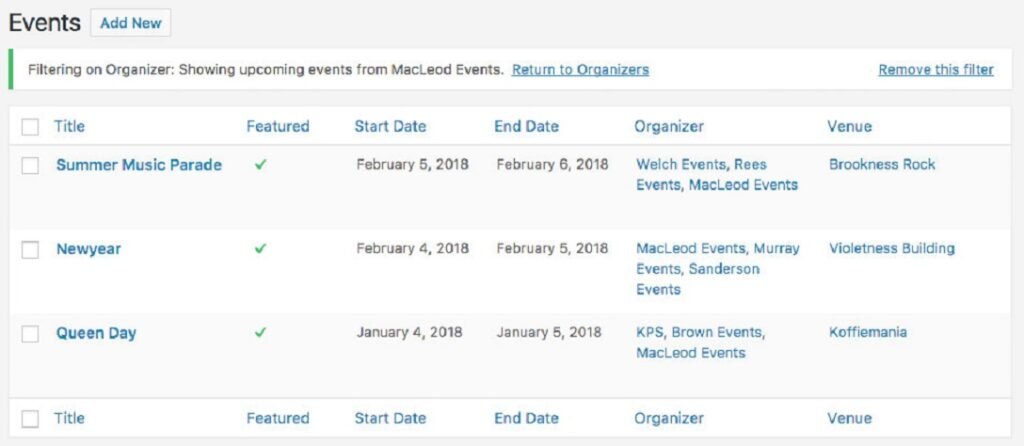
Task: Check the Queen Day event checkbox
Action: [x=30, y=334]
